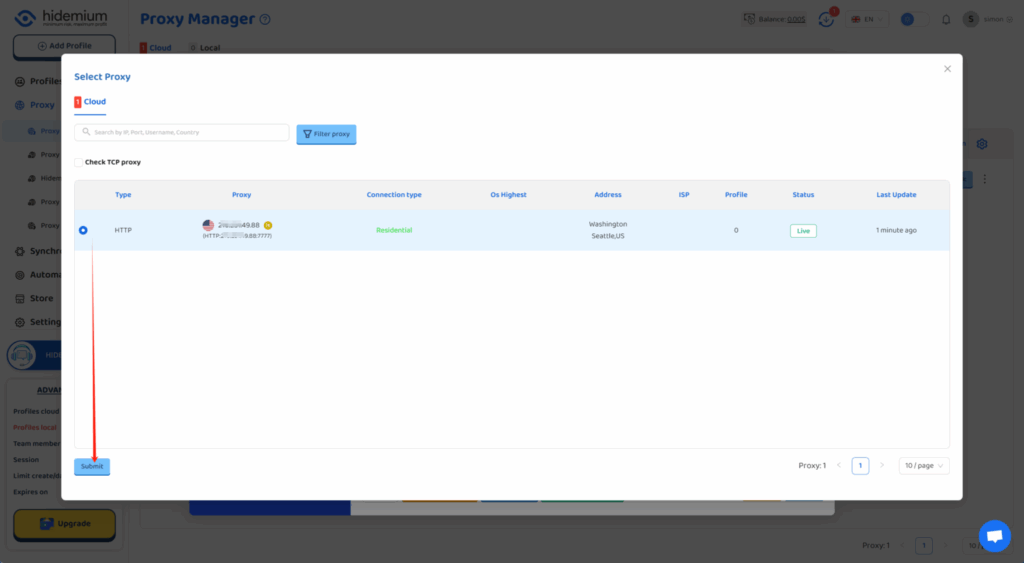Click next page arrow in dialog
Image resolution: width=1024 pixels, height=563 pixels.
882,466
